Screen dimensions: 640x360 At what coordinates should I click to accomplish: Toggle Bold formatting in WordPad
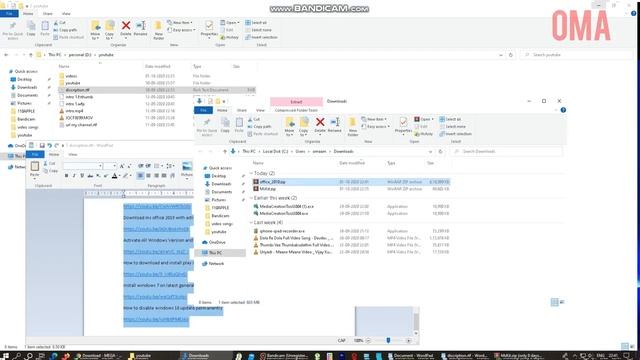[x=66, y=176]
